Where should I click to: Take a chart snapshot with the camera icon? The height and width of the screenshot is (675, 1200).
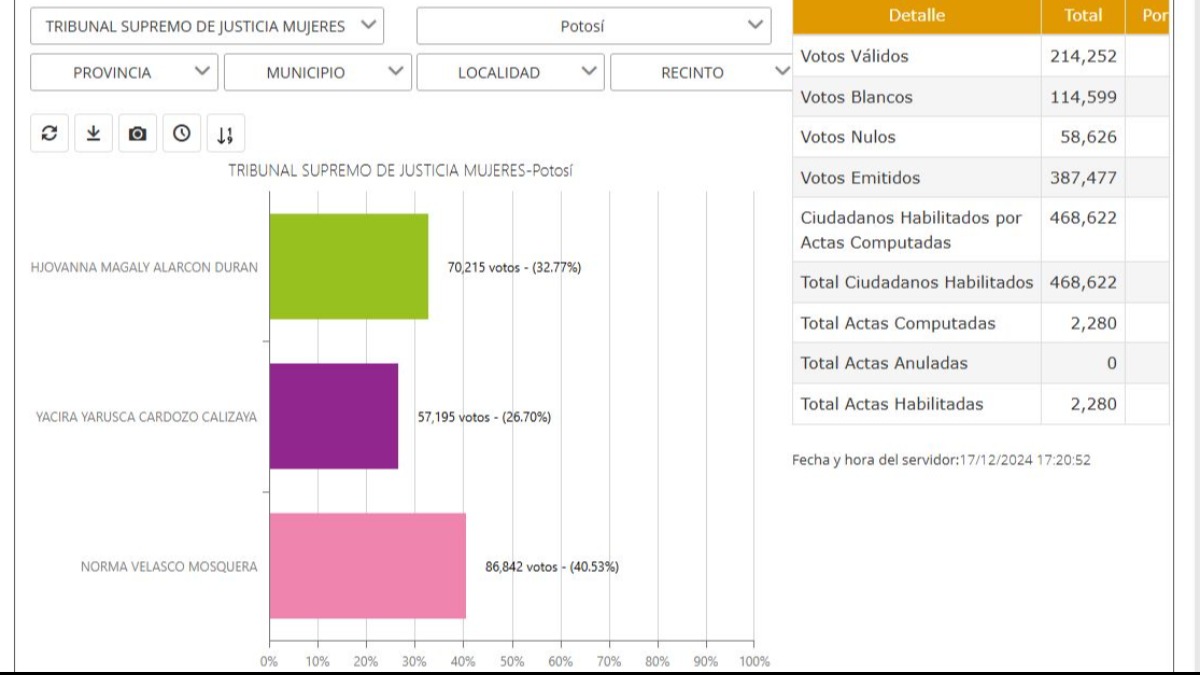pyautogui.click(x=137, y=133)
